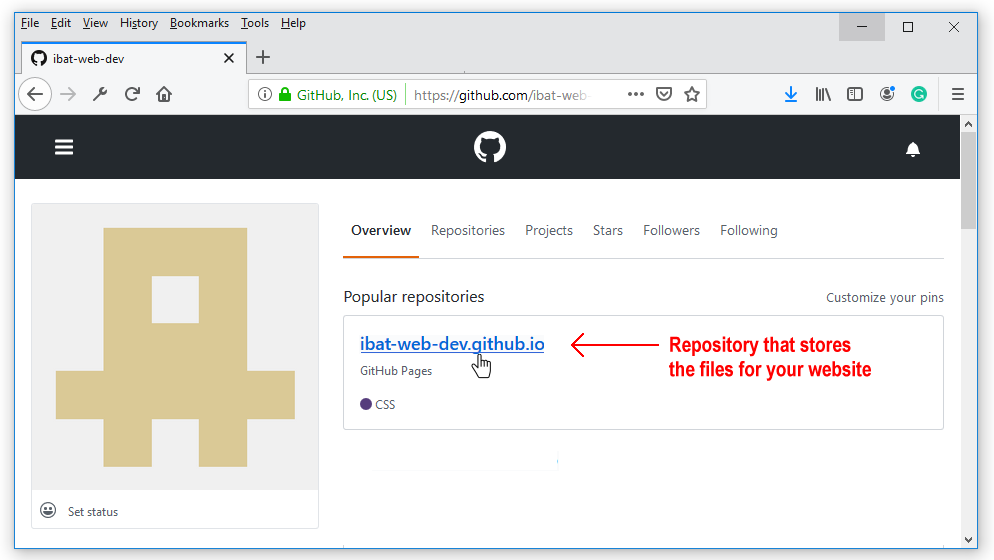994x560 pixels.
Task: Click the Grammarly extension icon
Action: coord(919,94)
